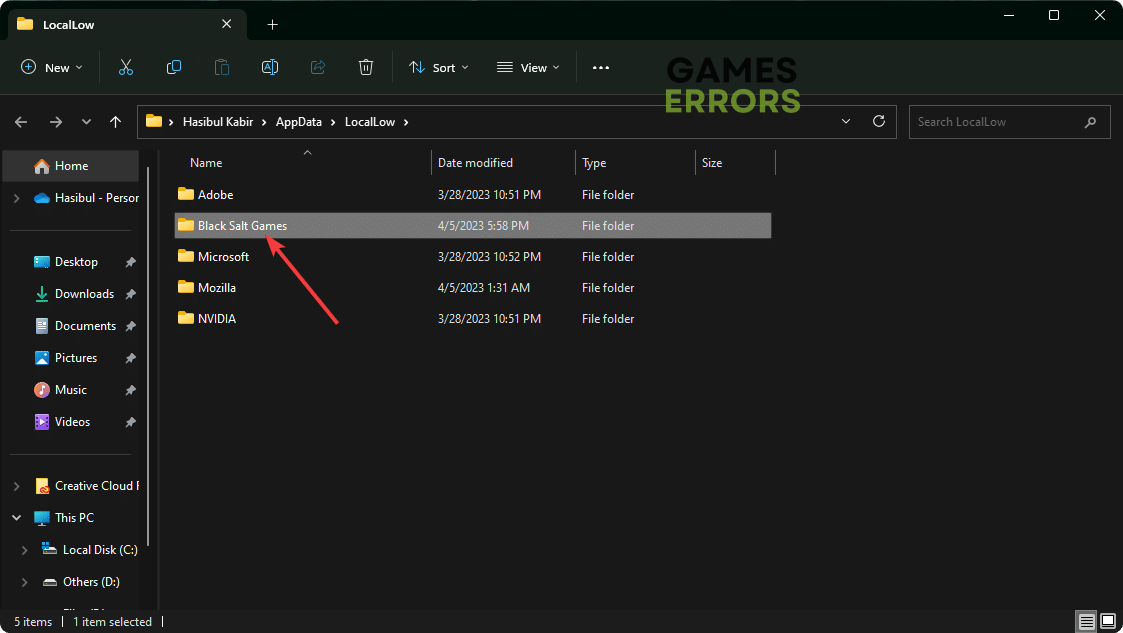Image resolution: width=1123 pixels, height=633 pixels.
Task: Collapse the This PC tree node
Action: click(16, 518)
